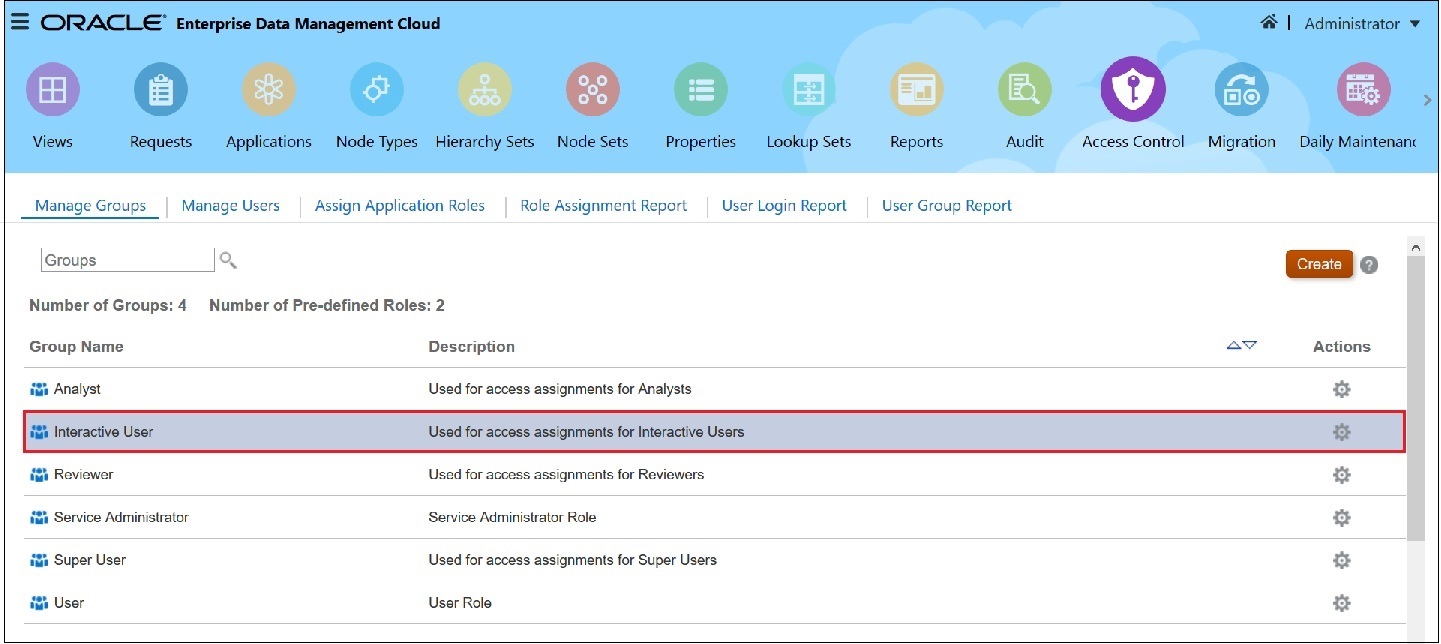Open the Node Sets icon

pos(593,90)
